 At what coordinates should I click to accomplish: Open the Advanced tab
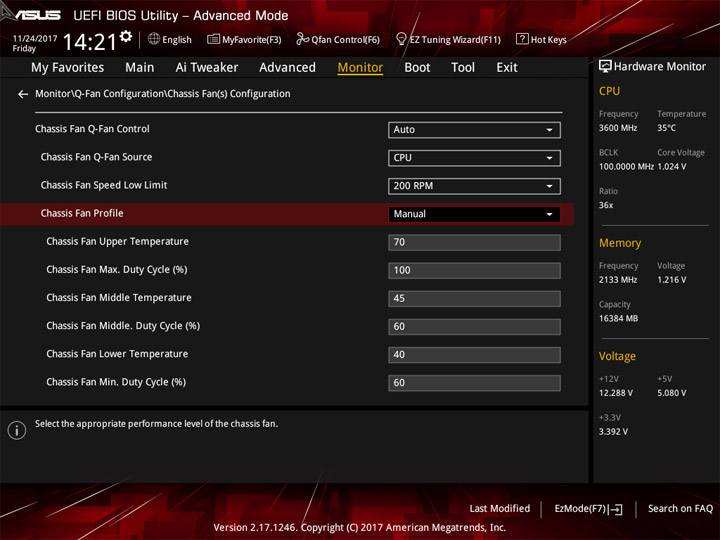[287, 68]
